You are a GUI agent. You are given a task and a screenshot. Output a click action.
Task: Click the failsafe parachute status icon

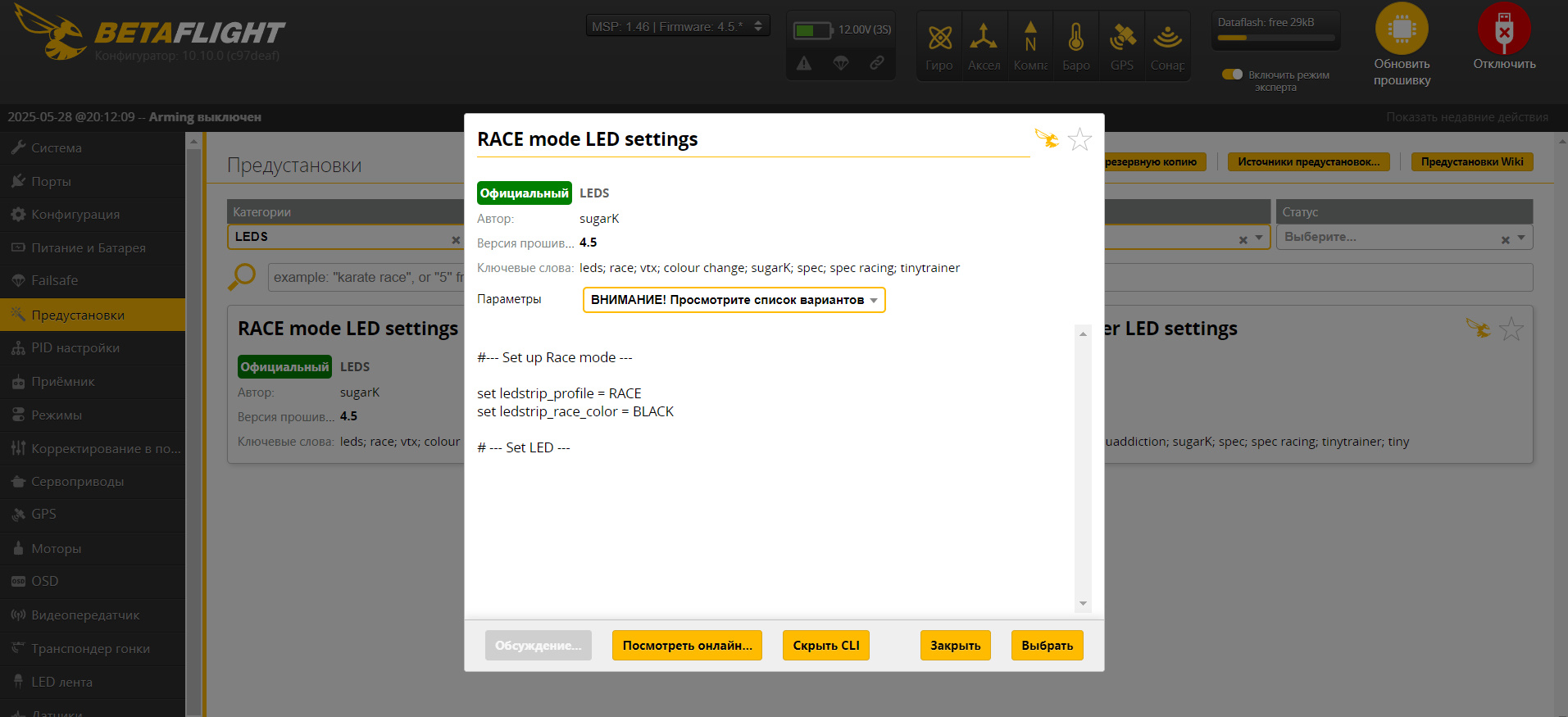click(841, 63)
